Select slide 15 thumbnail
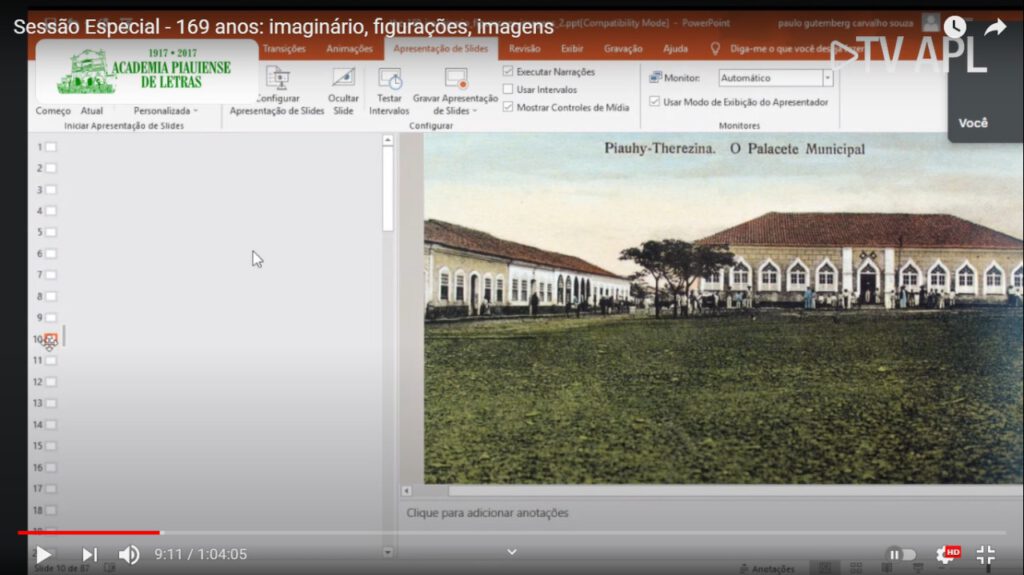This screenshot has height=575, width=1024. (x=51, y=446)
